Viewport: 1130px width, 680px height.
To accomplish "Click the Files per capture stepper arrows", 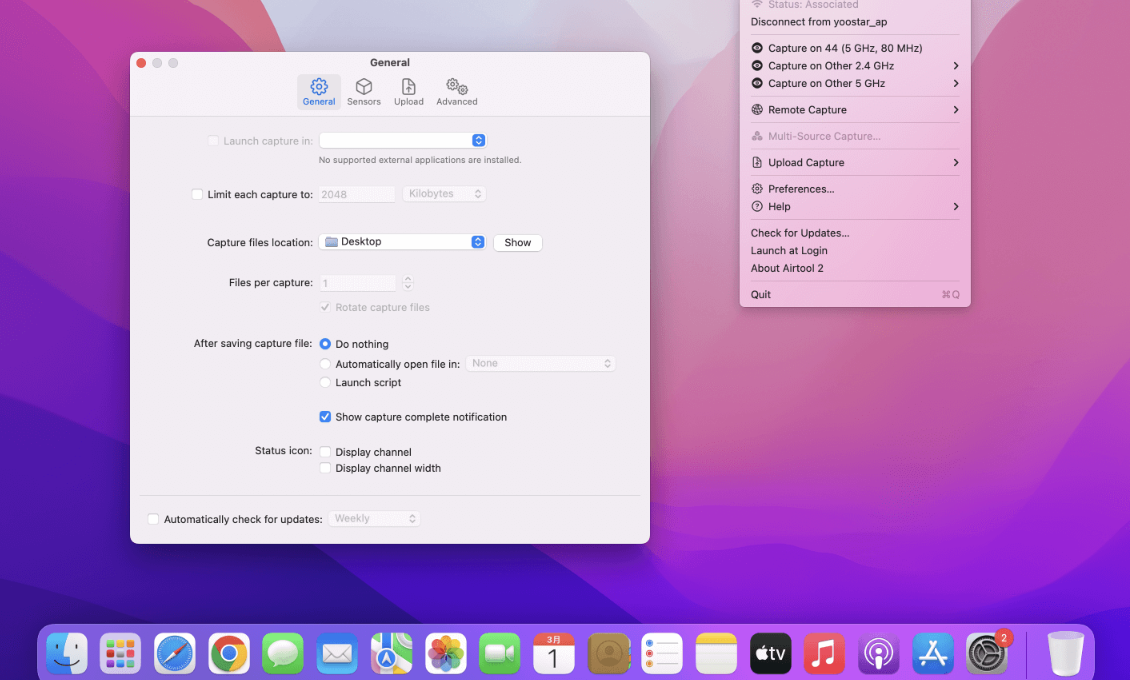I will [x=408, y=283].
